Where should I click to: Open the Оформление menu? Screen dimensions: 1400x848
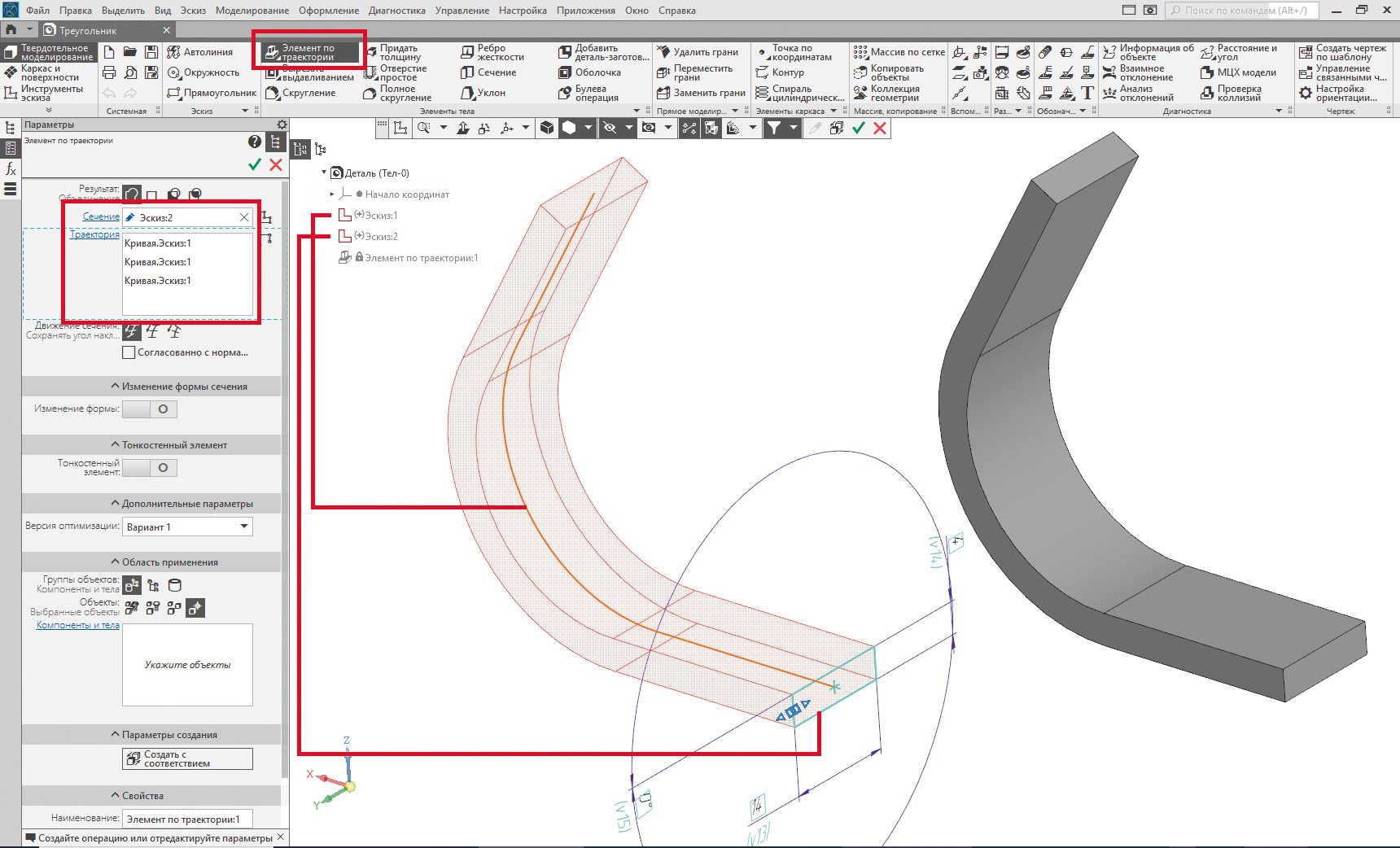tap(329, 11)
